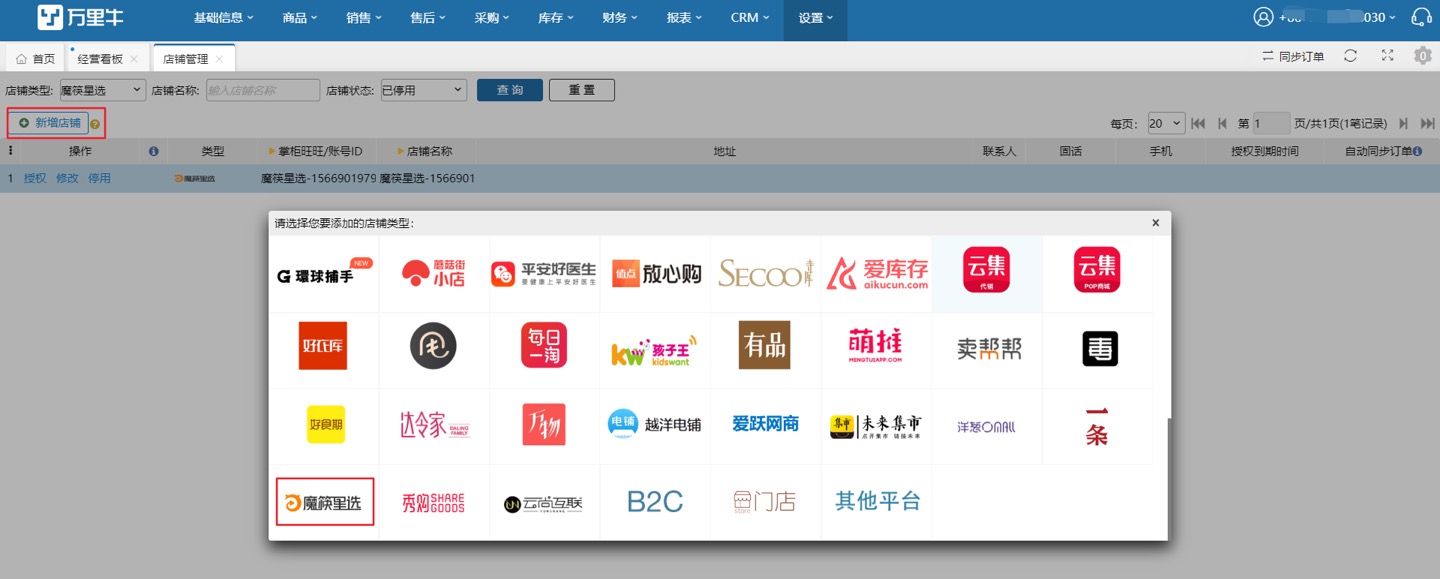Open the per-page count dropdown
The height and width of the screenshot is (579, 1440).
pos(1166,123)
